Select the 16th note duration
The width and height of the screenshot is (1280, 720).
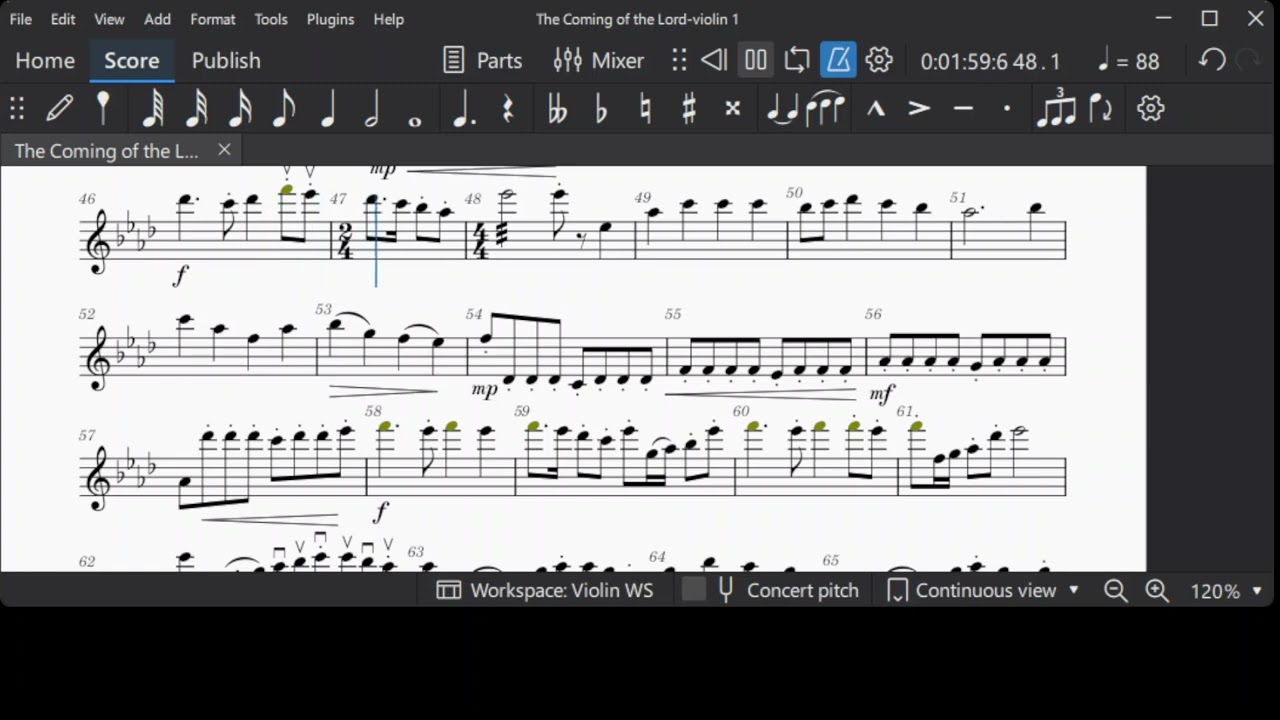tap(240, 108)
